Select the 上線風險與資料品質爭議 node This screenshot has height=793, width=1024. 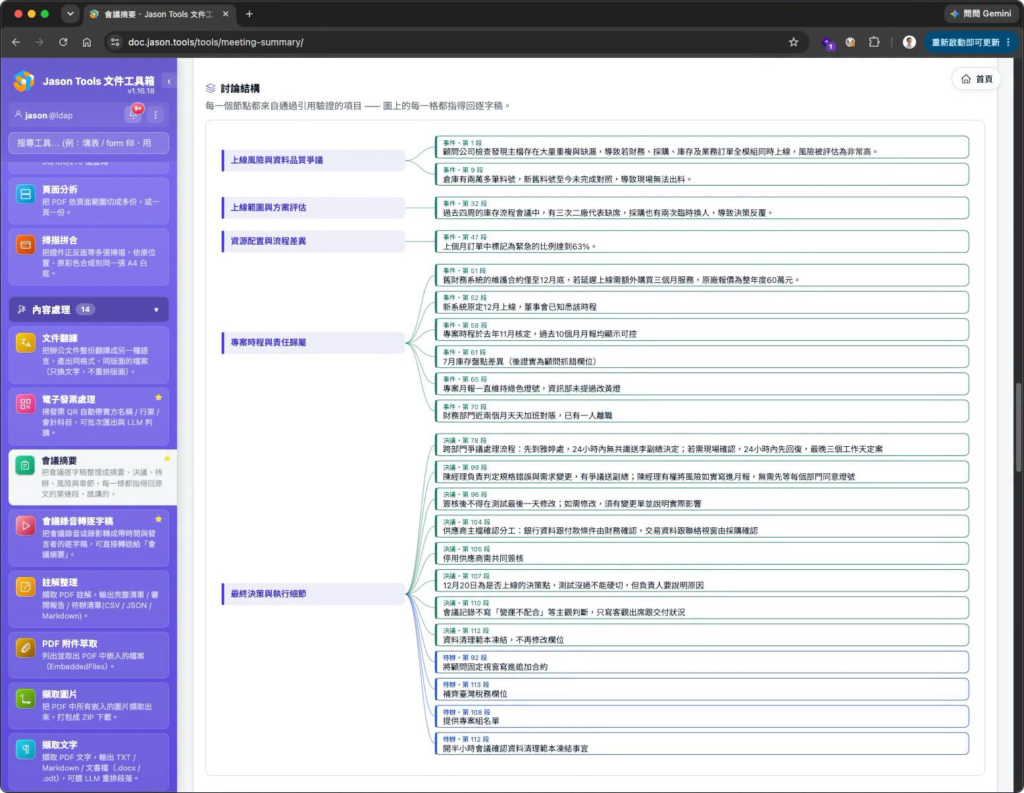coord(313,160)
